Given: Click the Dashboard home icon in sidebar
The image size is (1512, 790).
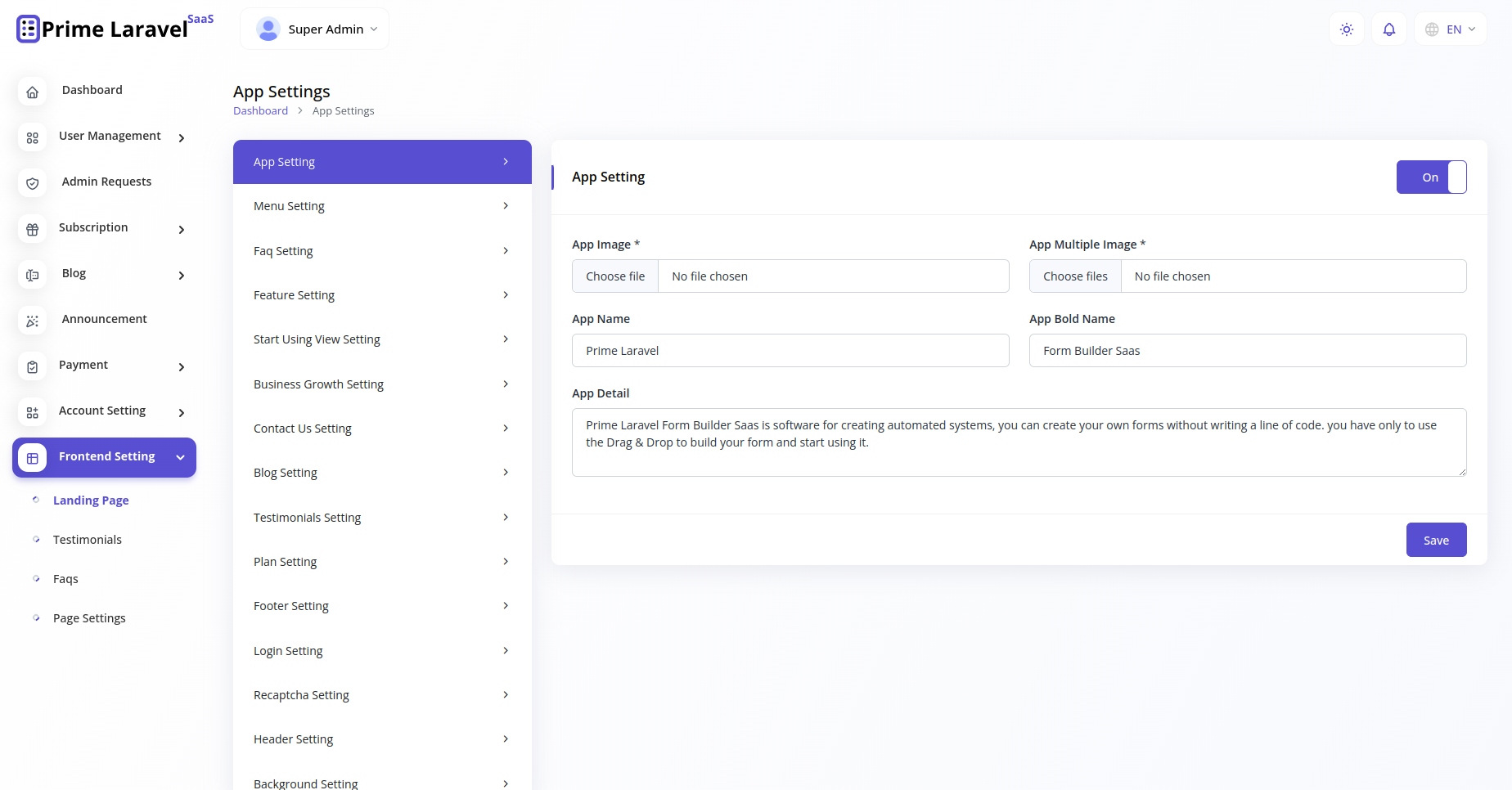Looking at the screenshot, I should [x=32, y=92].
